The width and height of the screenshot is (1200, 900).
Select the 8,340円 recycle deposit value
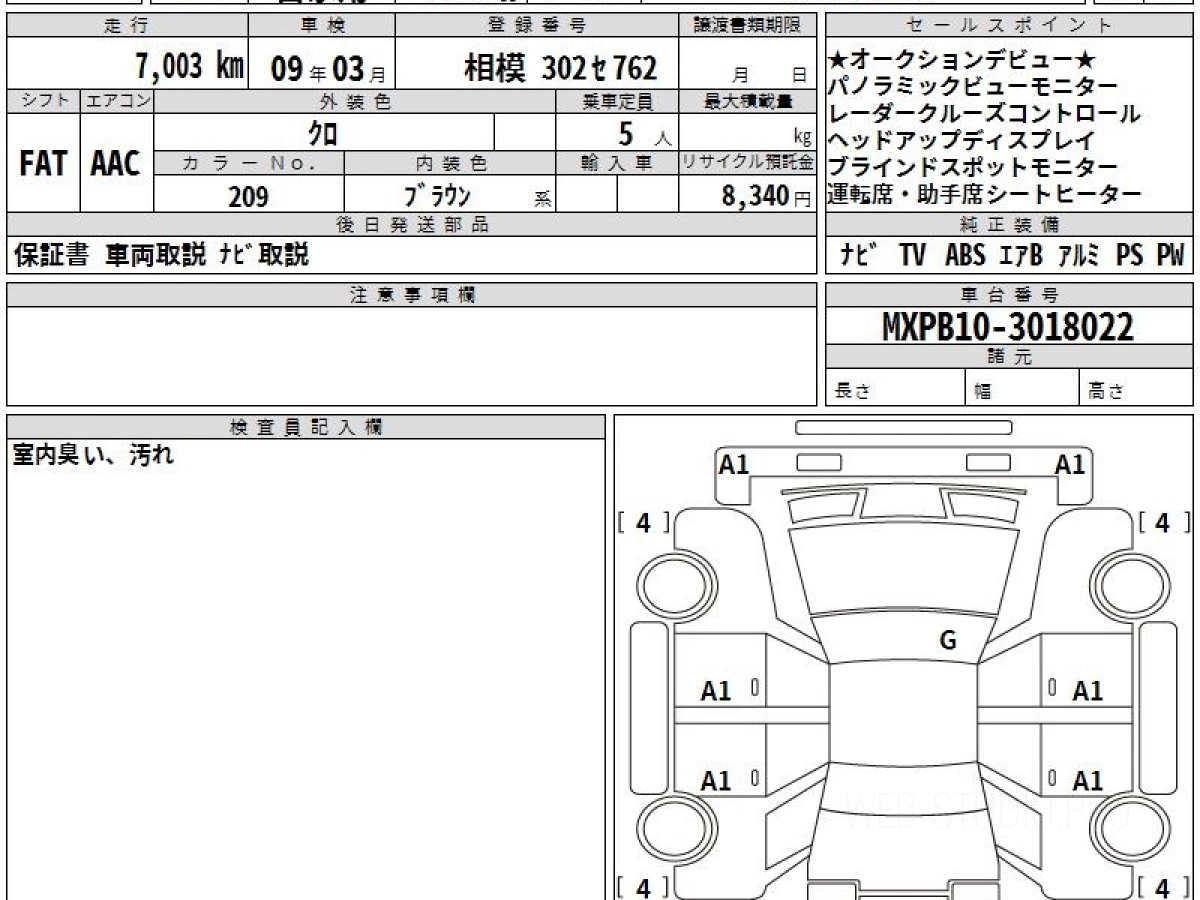click(x=766, y=196)
